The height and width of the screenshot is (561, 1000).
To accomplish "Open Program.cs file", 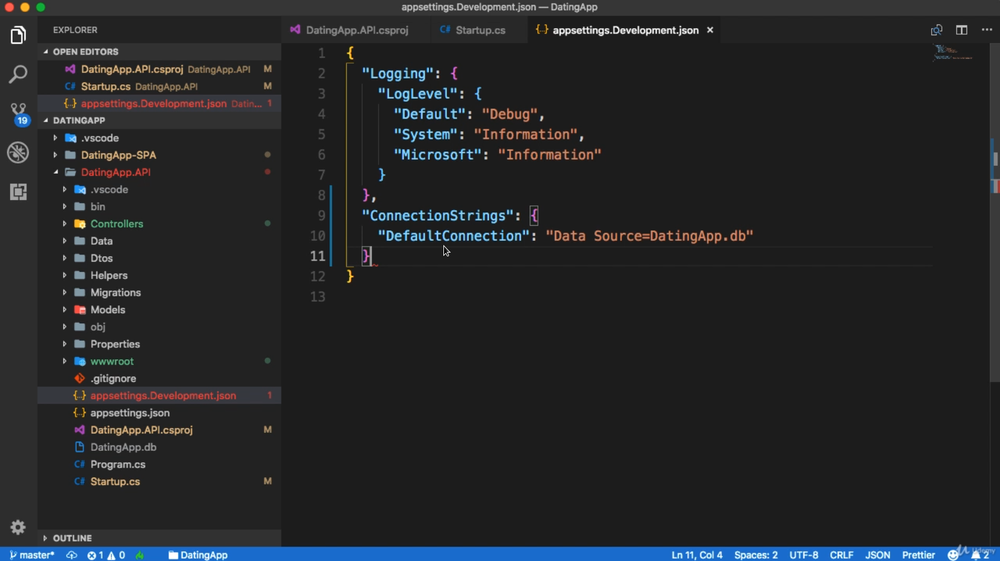I will (159, 465).
